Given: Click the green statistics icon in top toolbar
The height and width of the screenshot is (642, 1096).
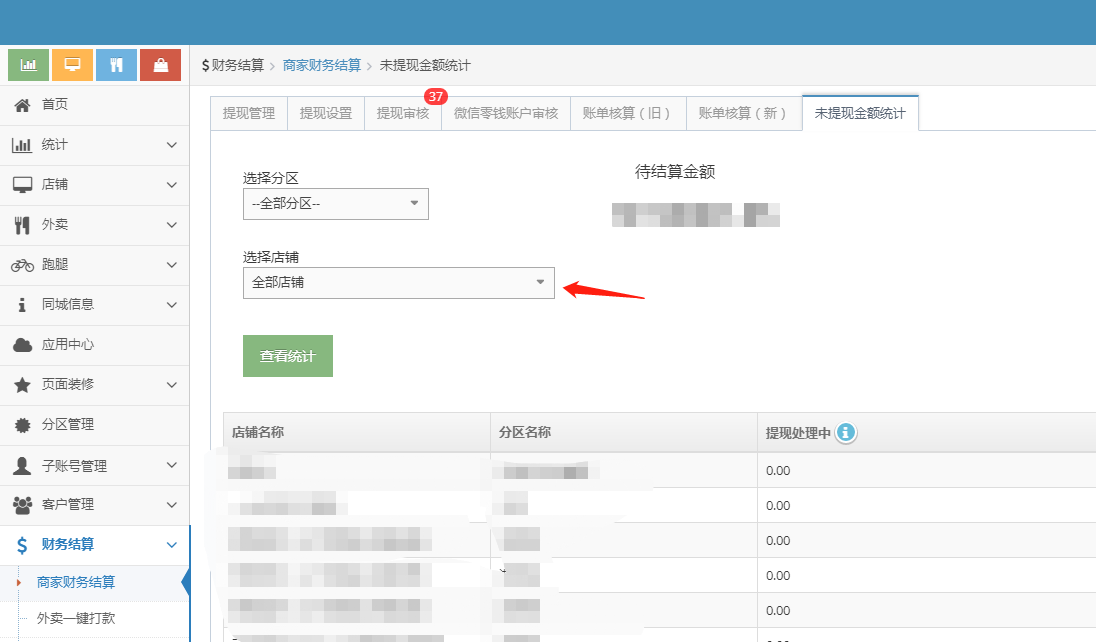Looking at the screenshot, I should 27,64.
